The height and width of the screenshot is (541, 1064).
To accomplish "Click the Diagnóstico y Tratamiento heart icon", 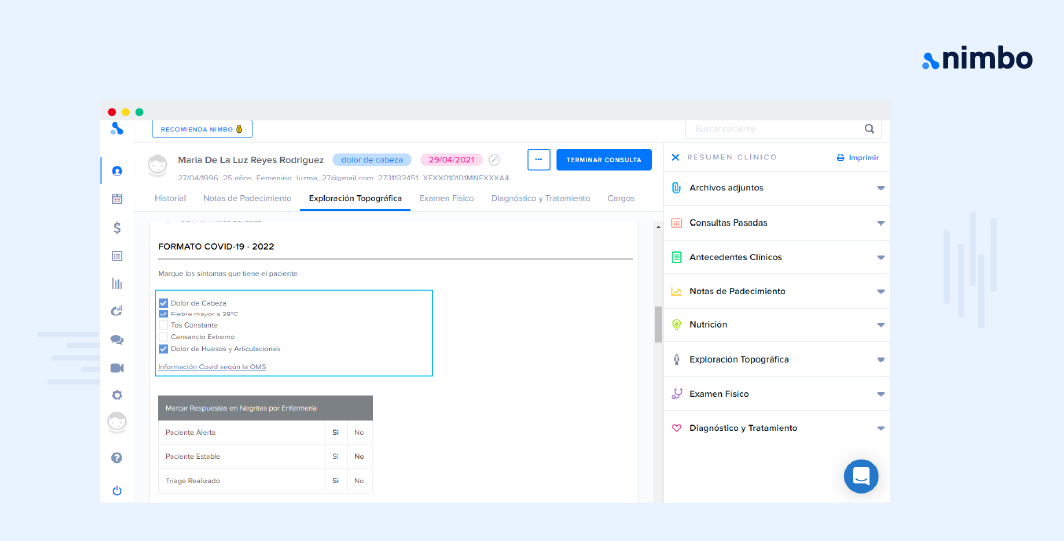I will click(x=676, y=428).
